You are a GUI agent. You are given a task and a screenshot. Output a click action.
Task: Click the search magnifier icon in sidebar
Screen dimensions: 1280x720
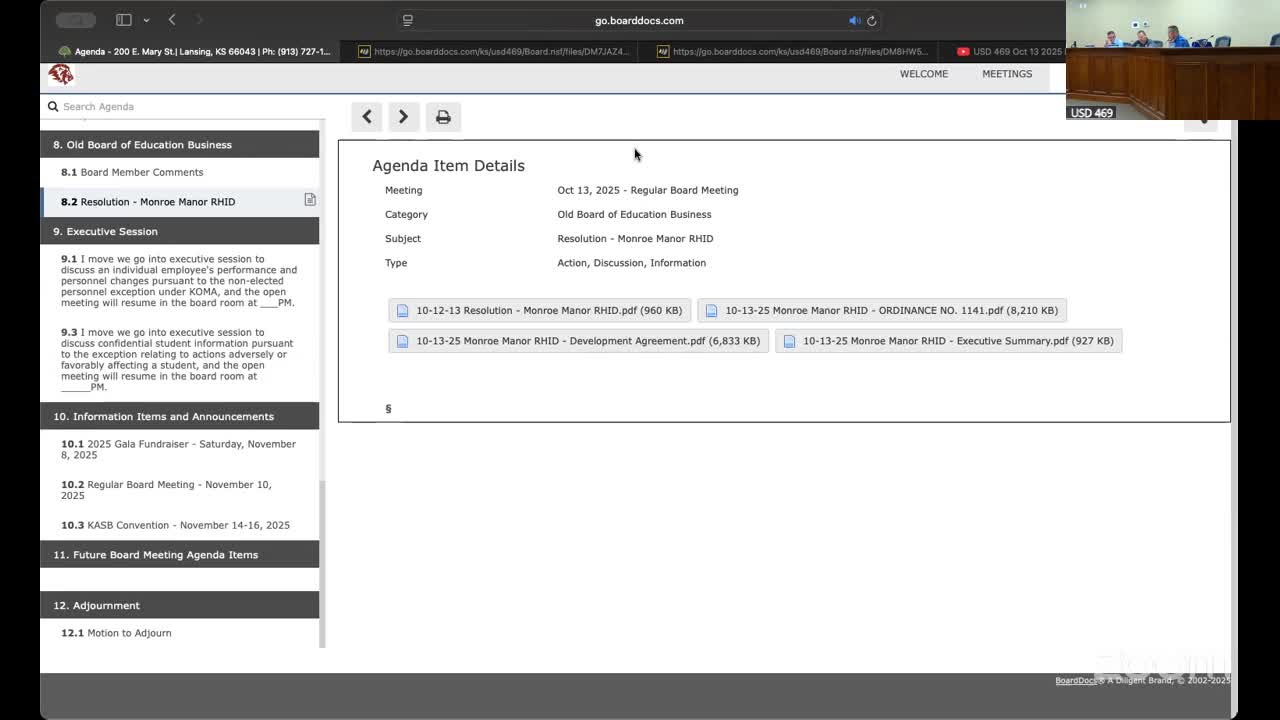click(x=53, y=106)
